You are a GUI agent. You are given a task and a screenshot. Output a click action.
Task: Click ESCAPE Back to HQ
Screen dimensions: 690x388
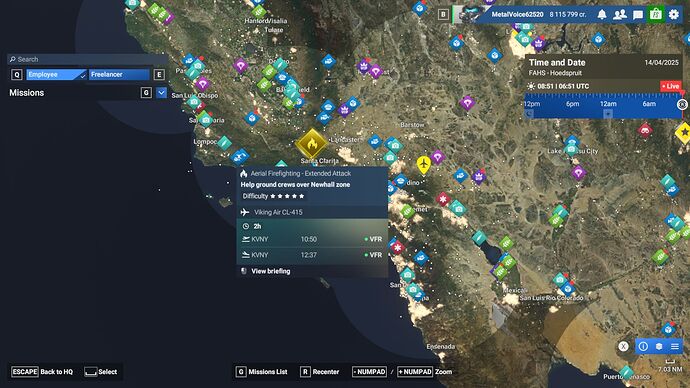click(x=42, y=372)
